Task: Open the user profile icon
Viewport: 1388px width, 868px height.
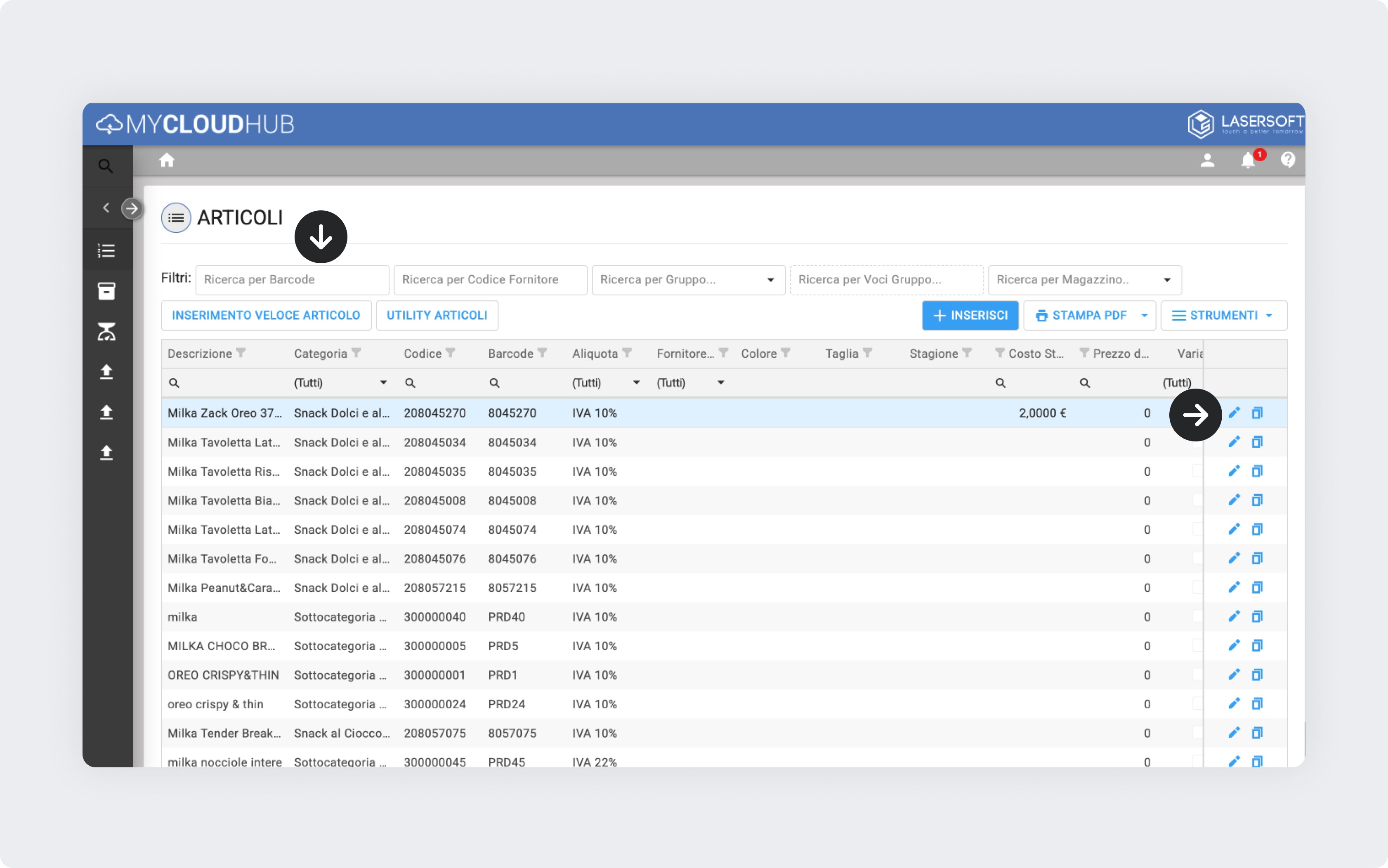Action: click(x=1207, y=160)
